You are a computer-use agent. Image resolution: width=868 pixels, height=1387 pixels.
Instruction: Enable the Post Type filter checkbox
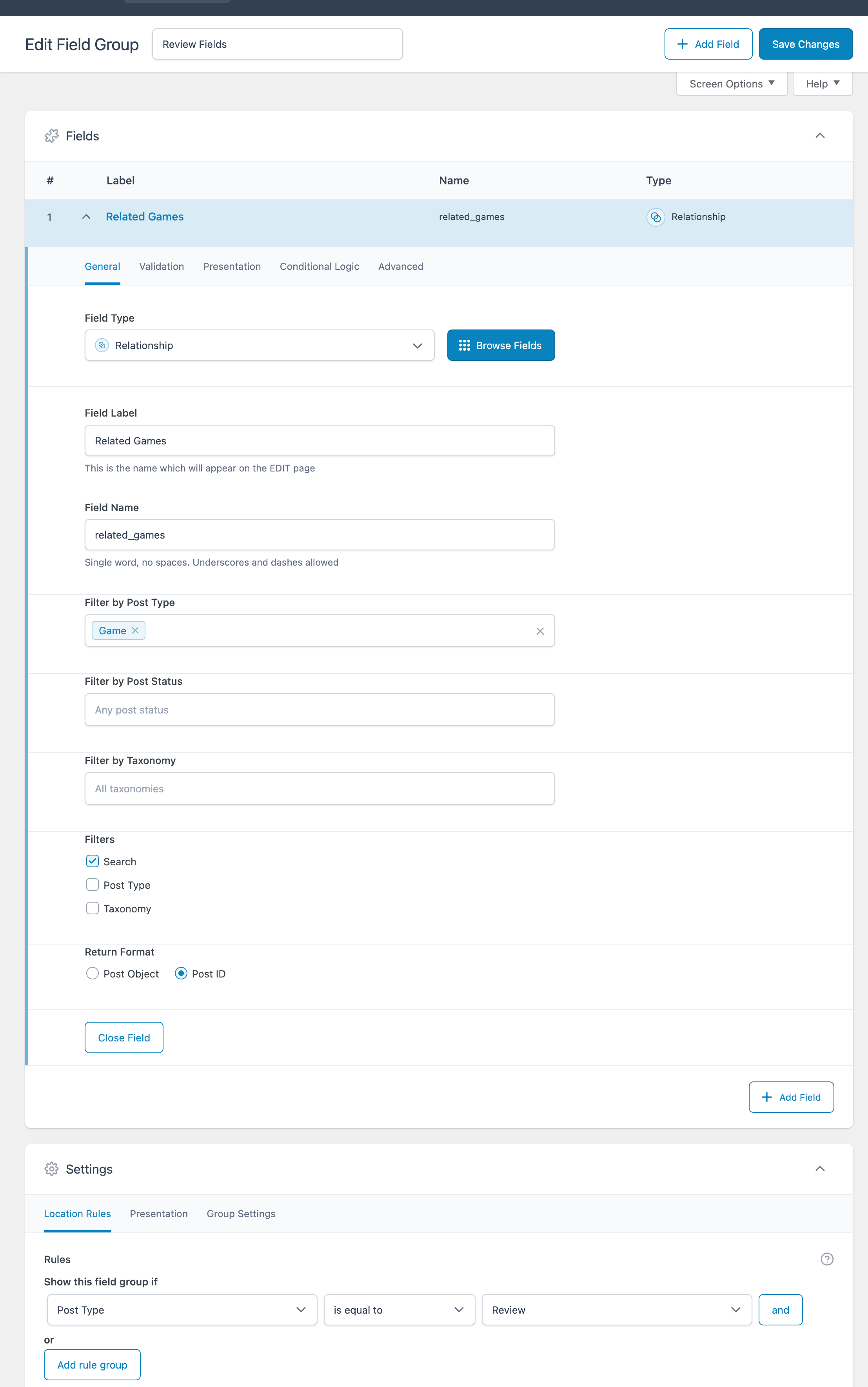pos(93,885)
